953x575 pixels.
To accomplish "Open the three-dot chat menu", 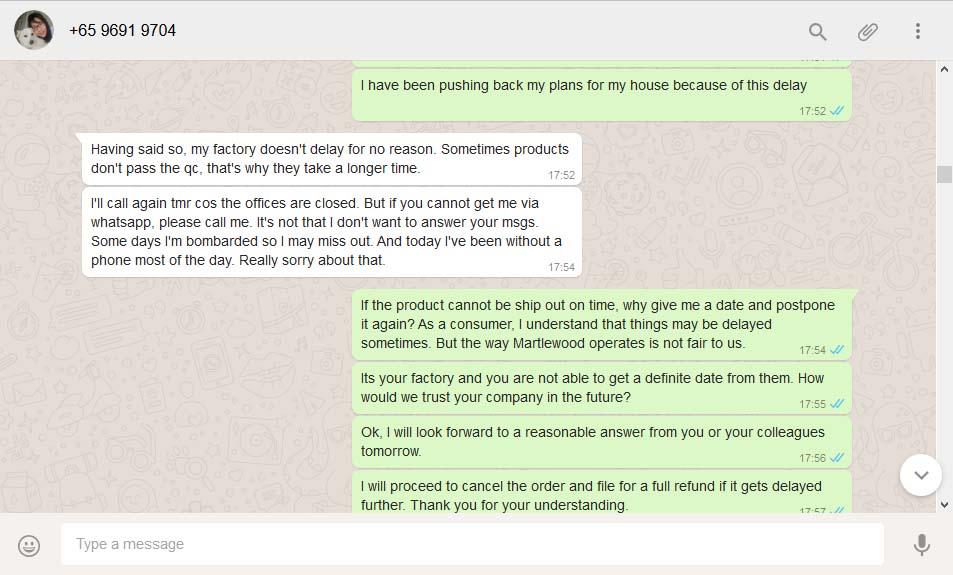I will [918, 31].
